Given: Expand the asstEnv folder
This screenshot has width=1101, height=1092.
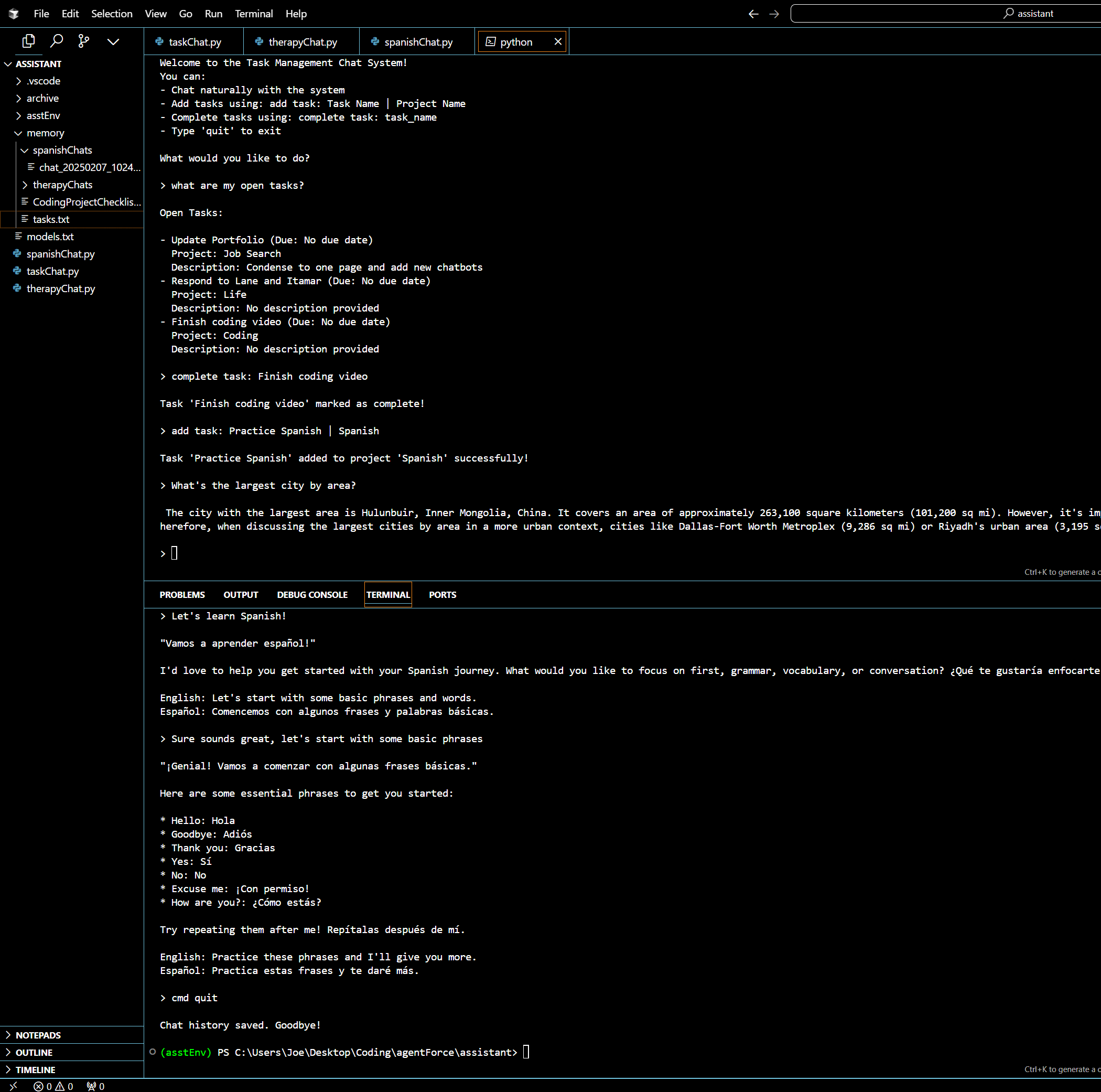Looking at the screenshot, I should [x=43, y=115].
